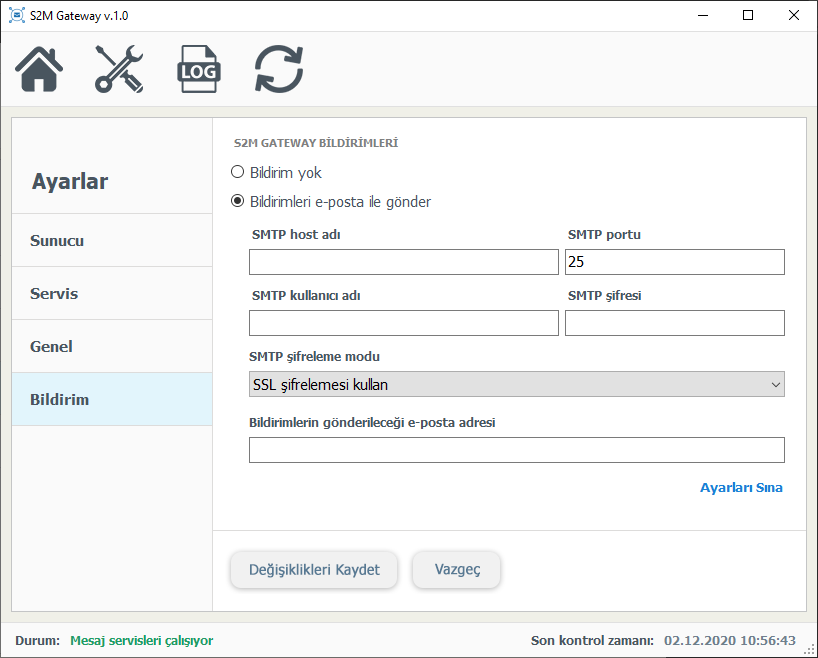Go to the Genel settings tab
Viewport: 818px width, 658px height.
tap(112, 347)
